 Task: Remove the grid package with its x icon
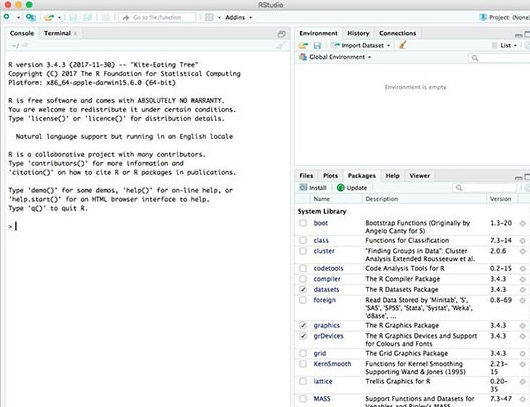(x=523, y=354)
